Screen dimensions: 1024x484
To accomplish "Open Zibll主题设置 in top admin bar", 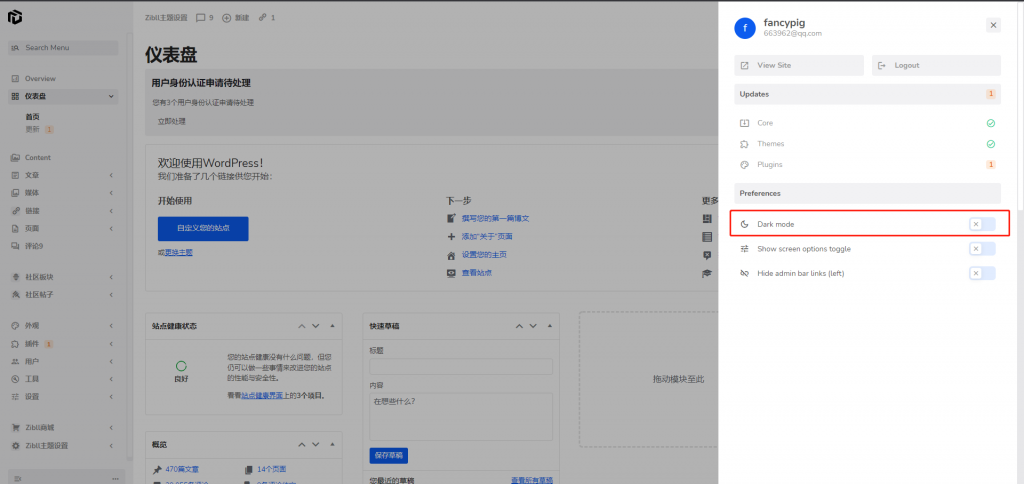I will coord(166,18).
